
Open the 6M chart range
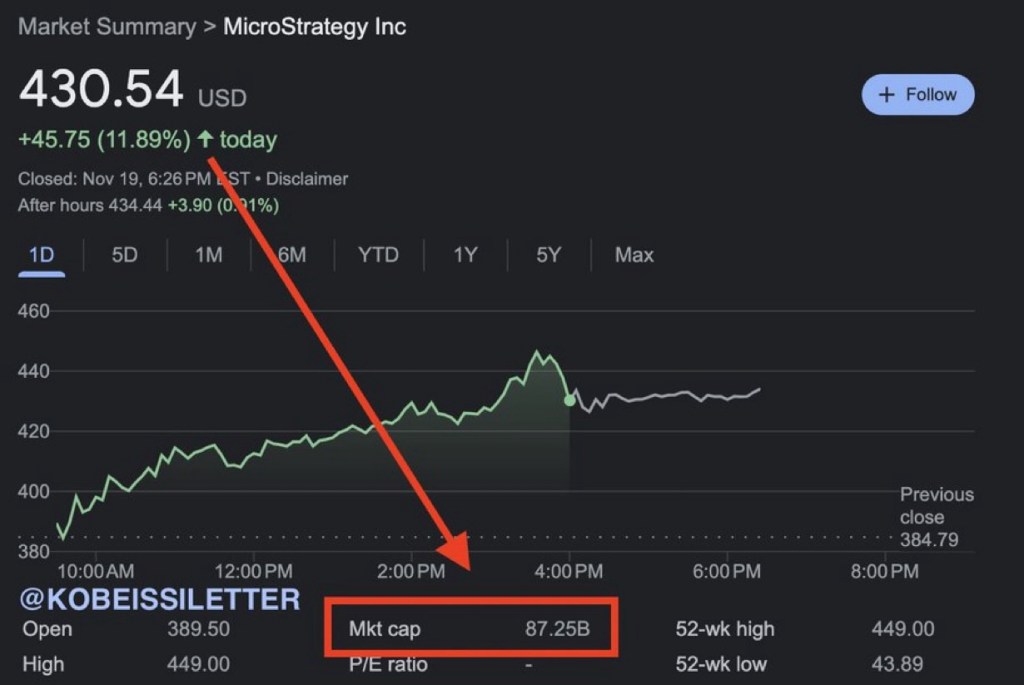(x=292, y=255)
